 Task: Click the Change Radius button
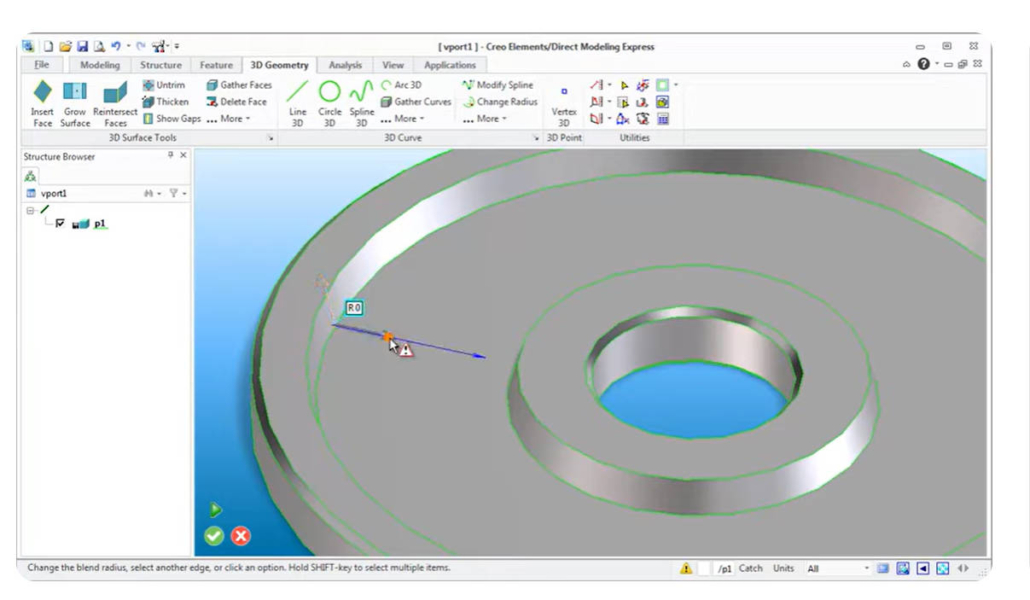coord(500,102)
